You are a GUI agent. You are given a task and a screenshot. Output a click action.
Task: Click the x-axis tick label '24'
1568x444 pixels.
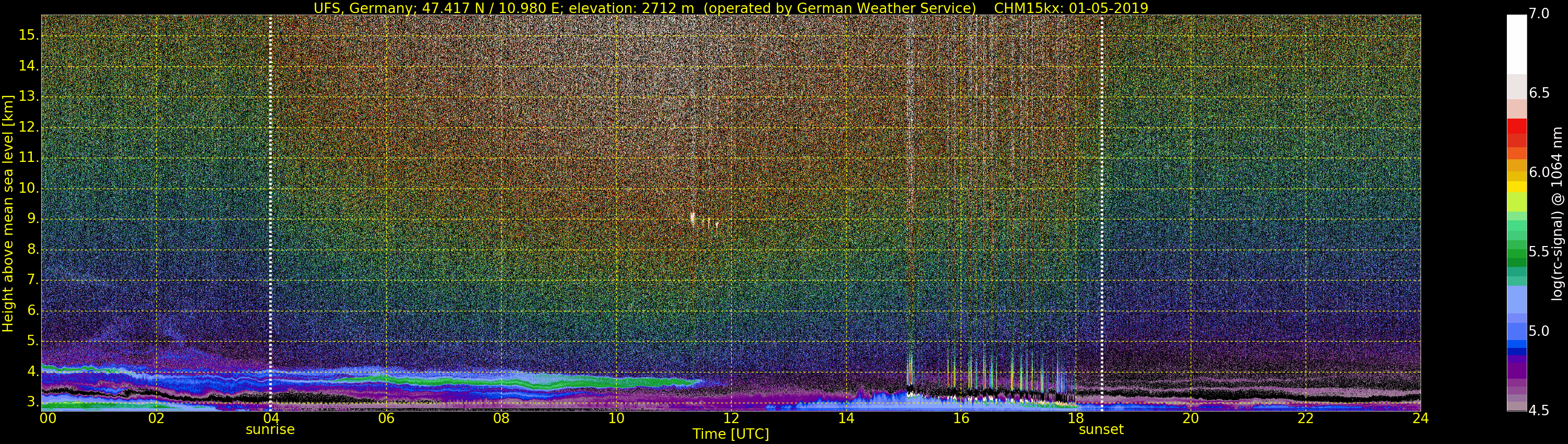coord(1421,418)
